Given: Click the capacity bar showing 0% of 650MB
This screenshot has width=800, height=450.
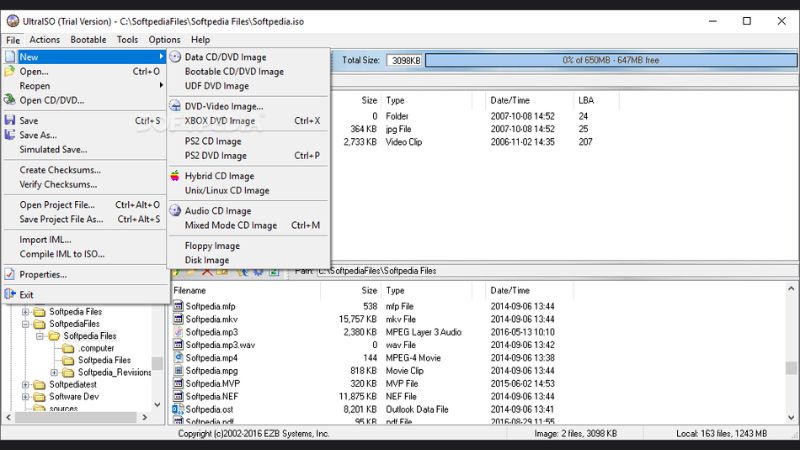Looking at the screenshot, I should tap(611, 60).
